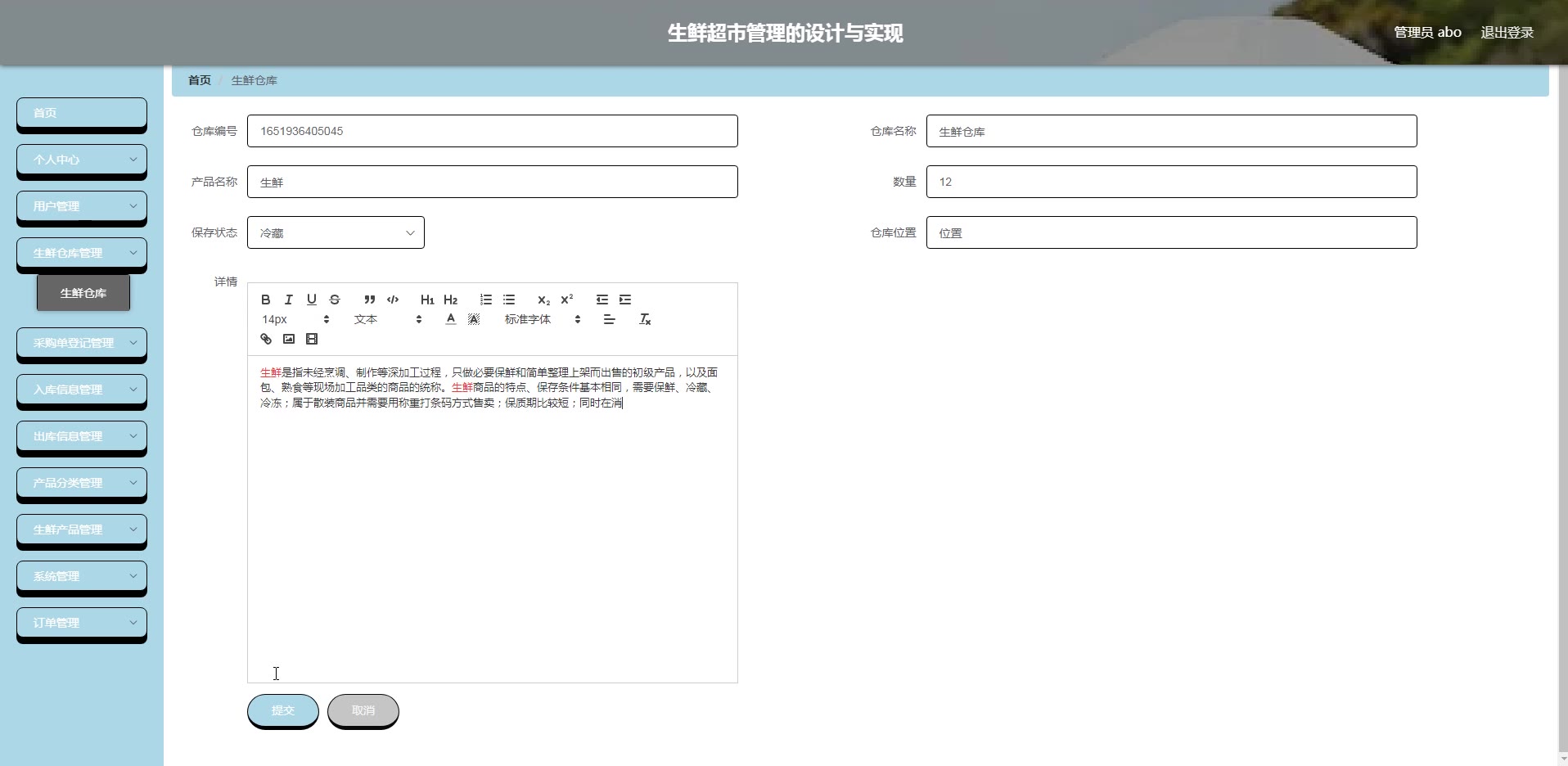
Task: Focus the 仓库位置 input field
Action: pos(1172,232)
